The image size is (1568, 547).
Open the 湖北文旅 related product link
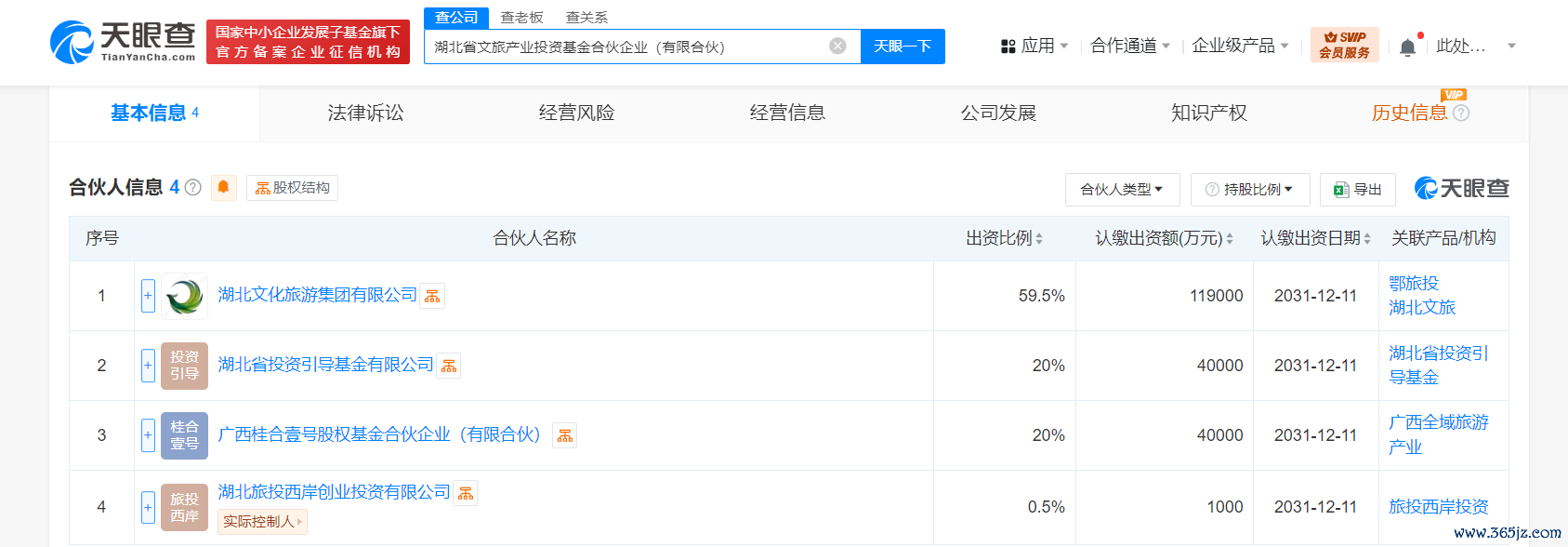(x=1422, y=307)
